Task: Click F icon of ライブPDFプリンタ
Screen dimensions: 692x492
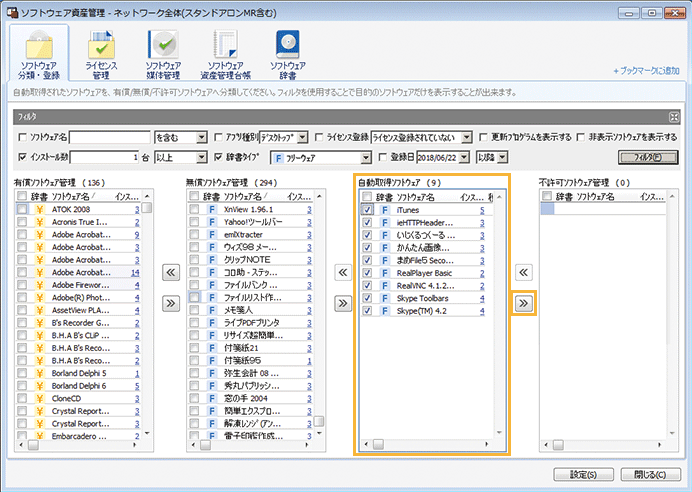Action: (x=212, y=323)
